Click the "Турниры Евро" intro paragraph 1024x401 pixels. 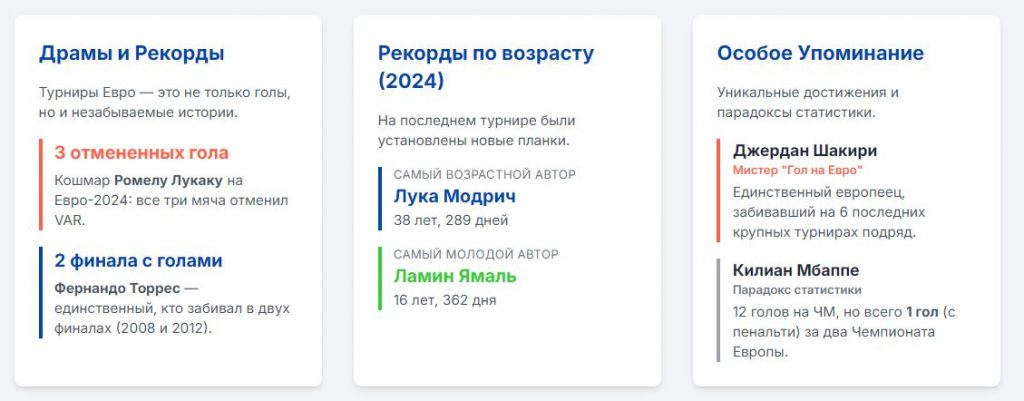[x=164, y=102]
